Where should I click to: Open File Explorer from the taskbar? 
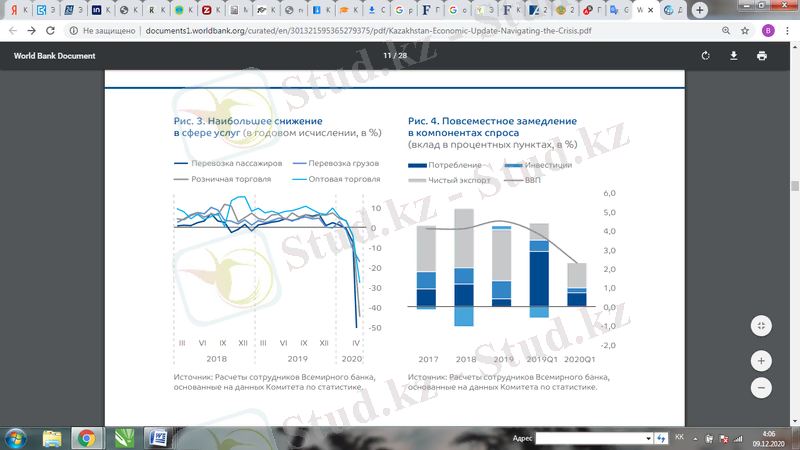tap(52, 438)
